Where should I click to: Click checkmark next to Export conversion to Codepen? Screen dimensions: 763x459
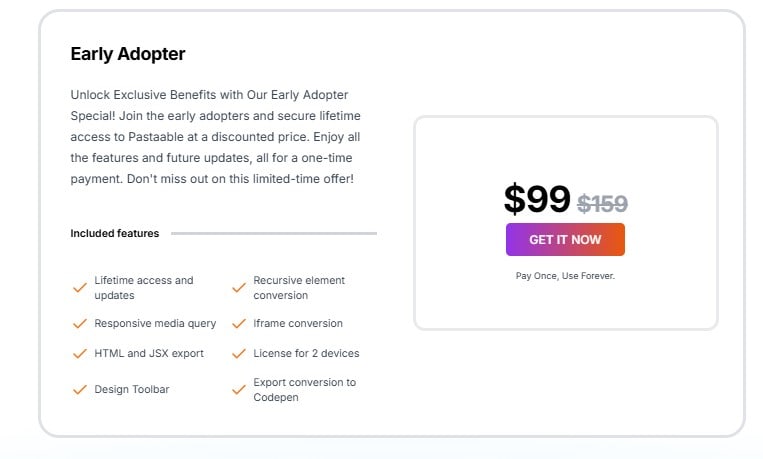[239, 390]
